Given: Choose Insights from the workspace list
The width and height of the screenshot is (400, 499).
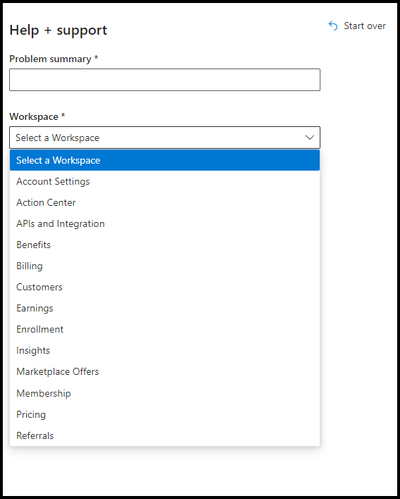Looking at the screenshot, I should point(165,351).
